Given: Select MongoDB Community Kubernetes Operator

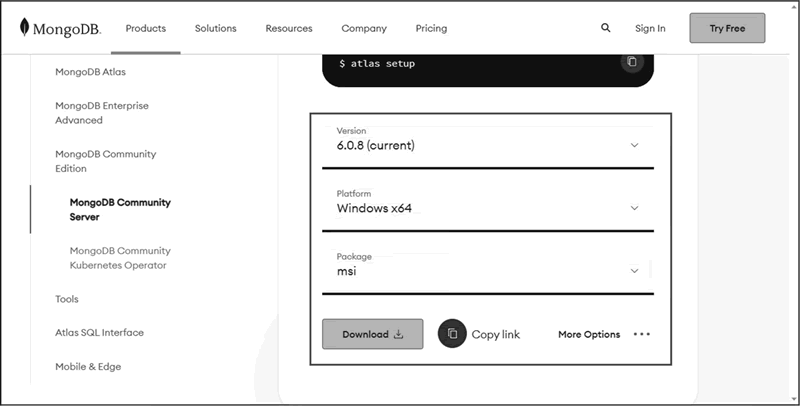Looking at the screenshot, I should click(120, 258).
